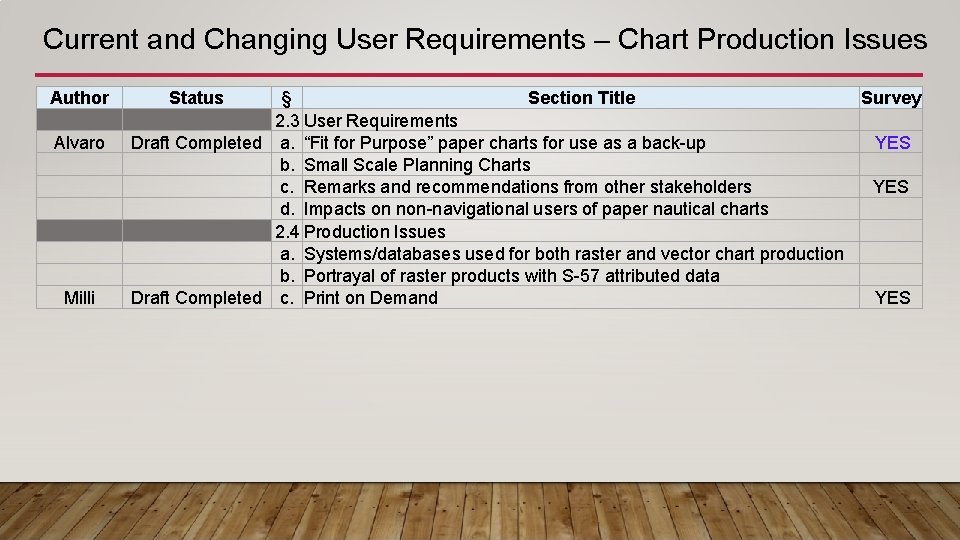Open the purple YES survey link
960x540 pixels.
point(892,143)
